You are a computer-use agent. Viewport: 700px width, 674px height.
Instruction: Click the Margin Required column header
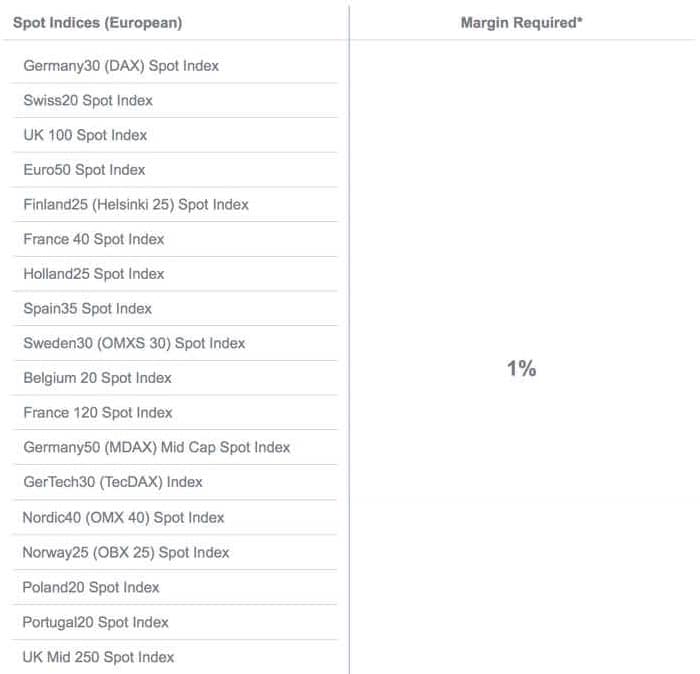(521, 22)
